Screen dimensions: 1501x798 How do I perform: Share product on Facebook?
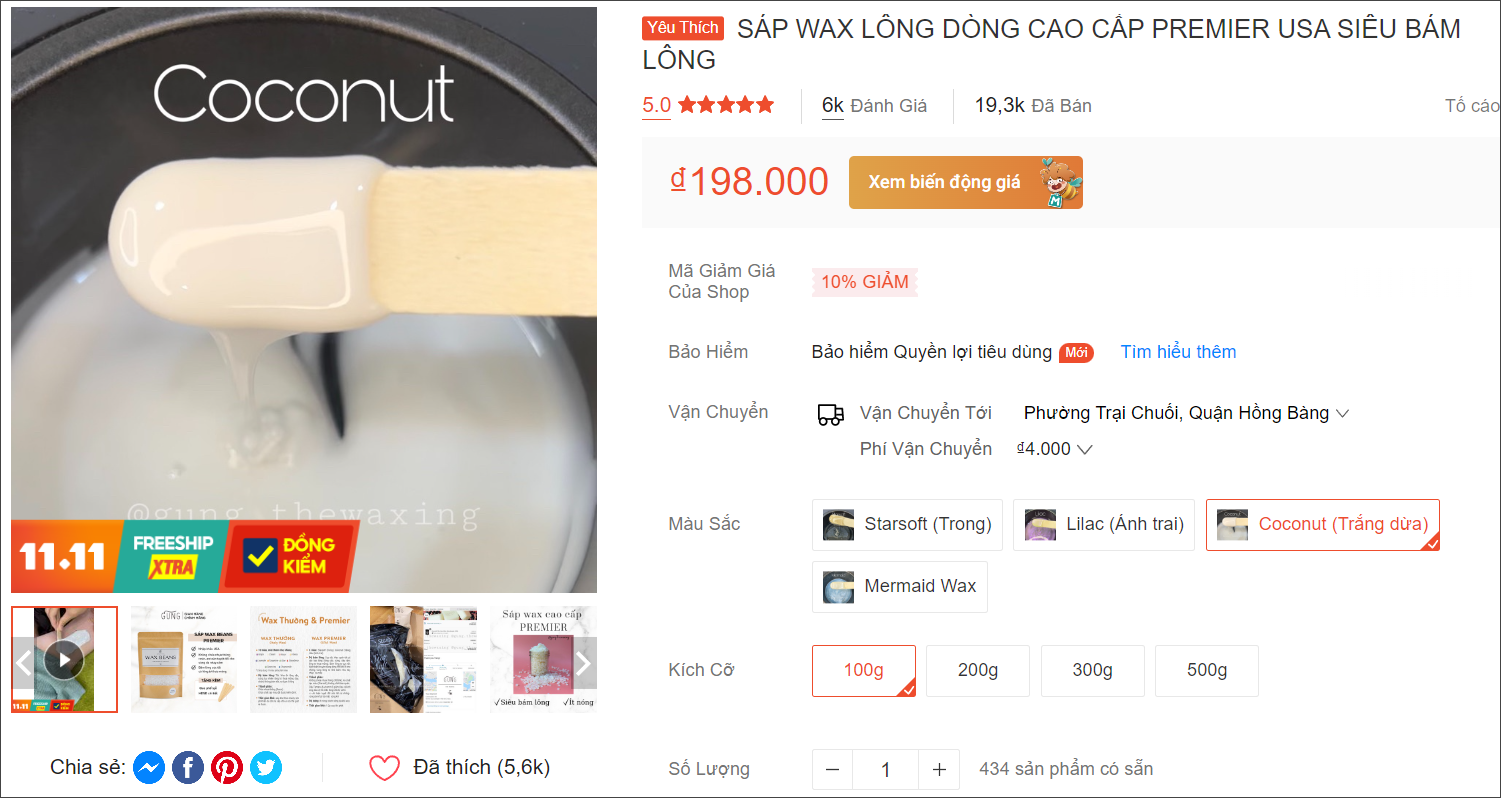[x=188, y=768]
